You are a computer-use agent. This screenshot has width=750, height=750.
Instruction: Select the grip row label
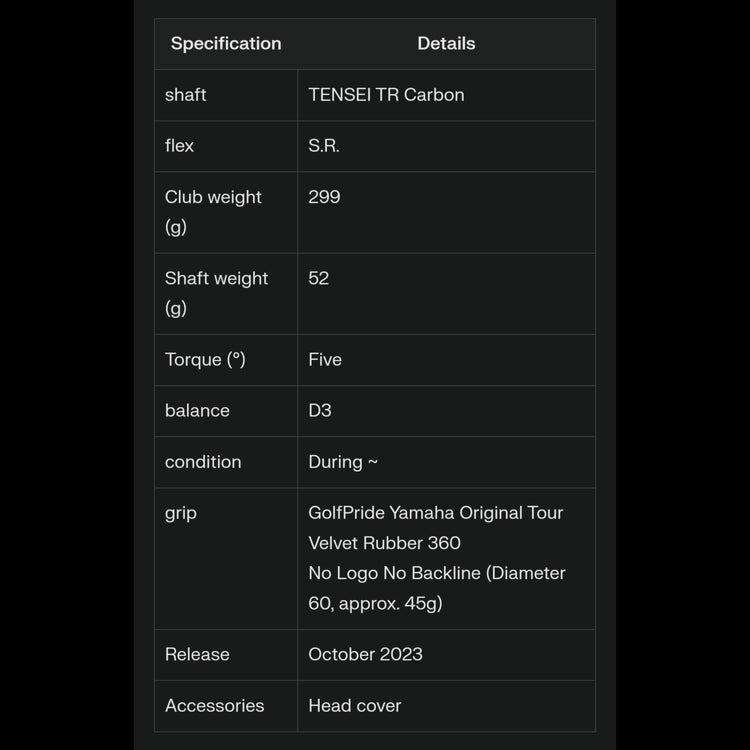(x=181, y=513)
